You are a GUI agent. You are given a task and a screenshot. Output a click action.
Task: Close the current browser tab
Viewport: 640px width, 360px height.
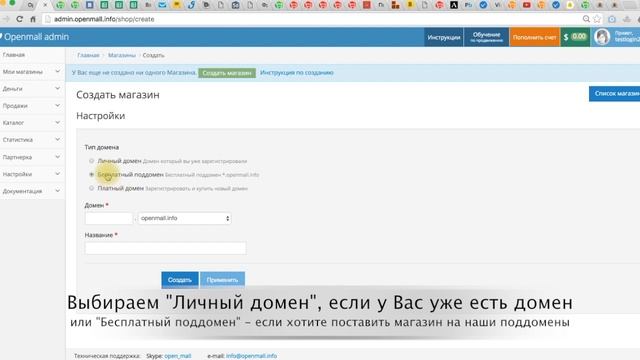(x=45, y=5)
